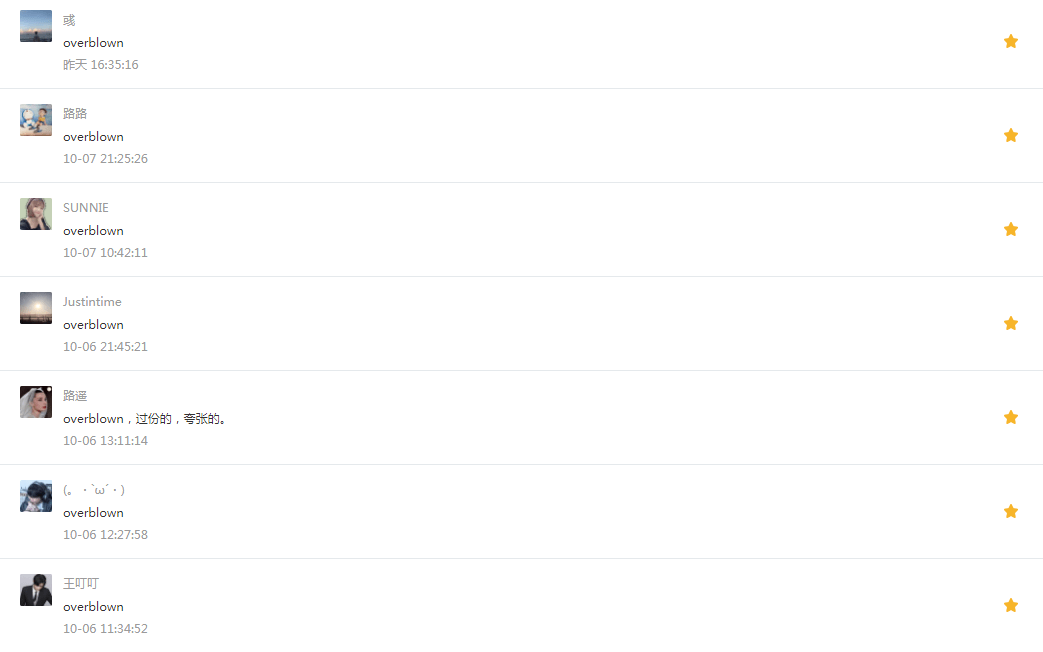Click SUNNIE's profile picture
This screenshot has height=652, width=1043.
tap(36, 214)
